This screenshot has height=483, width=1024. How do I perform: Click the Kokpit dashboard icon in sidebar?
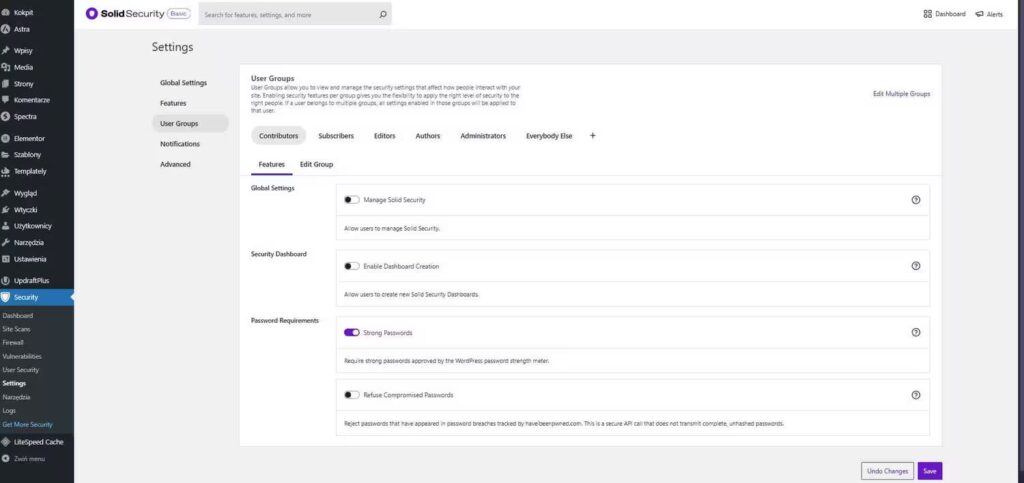[x=5, y=12]
